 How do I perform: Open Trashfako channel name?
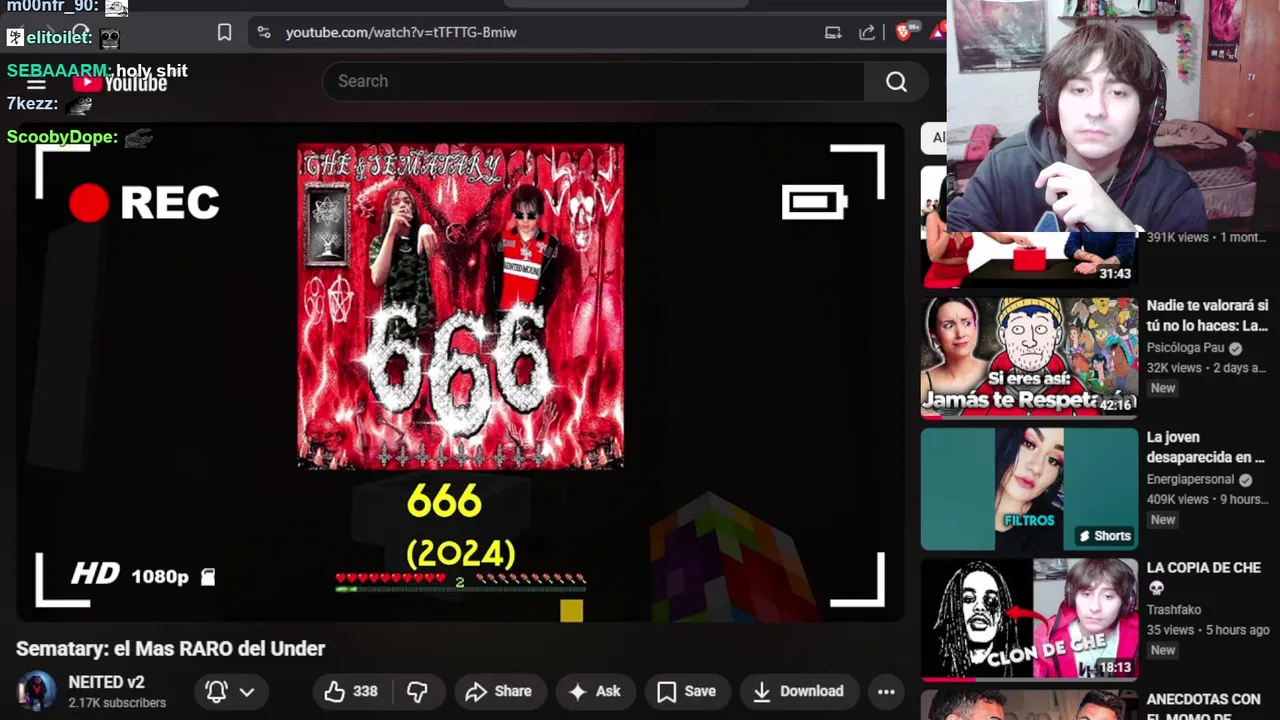(x=1174, y=610)
